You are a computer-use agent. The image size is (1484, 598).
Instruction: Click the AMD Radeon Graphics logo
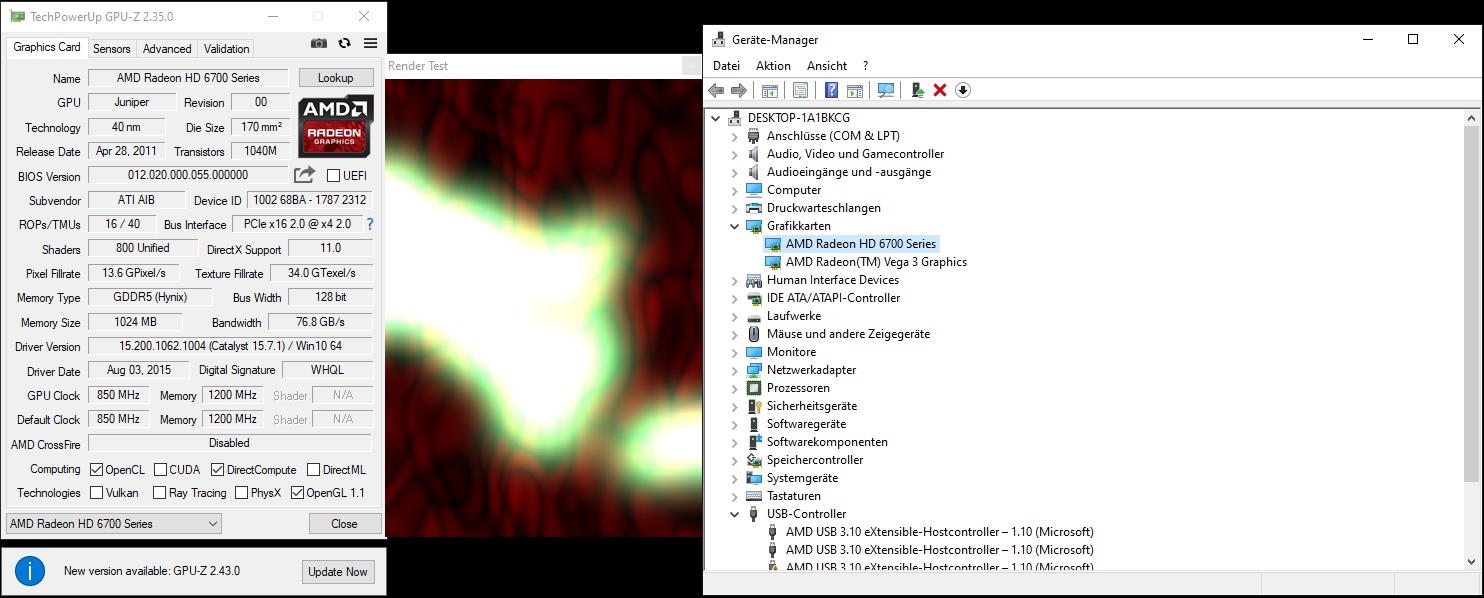pos(336,125)
